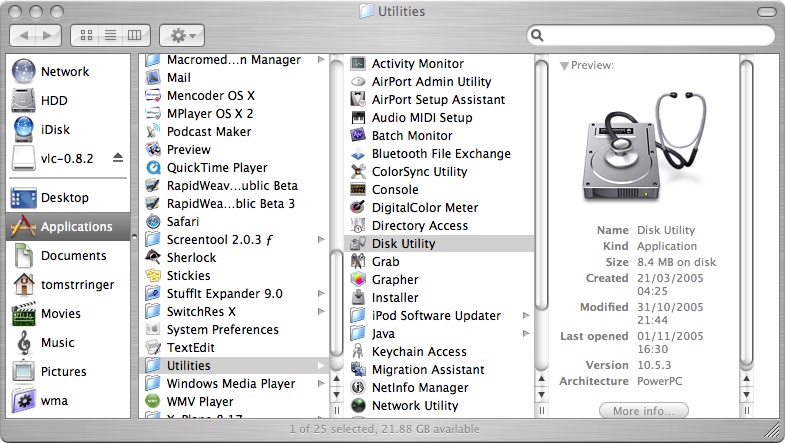
Task: Expand the Screentool 2.0.3 folder arrow
Action: tap(321, 240)
